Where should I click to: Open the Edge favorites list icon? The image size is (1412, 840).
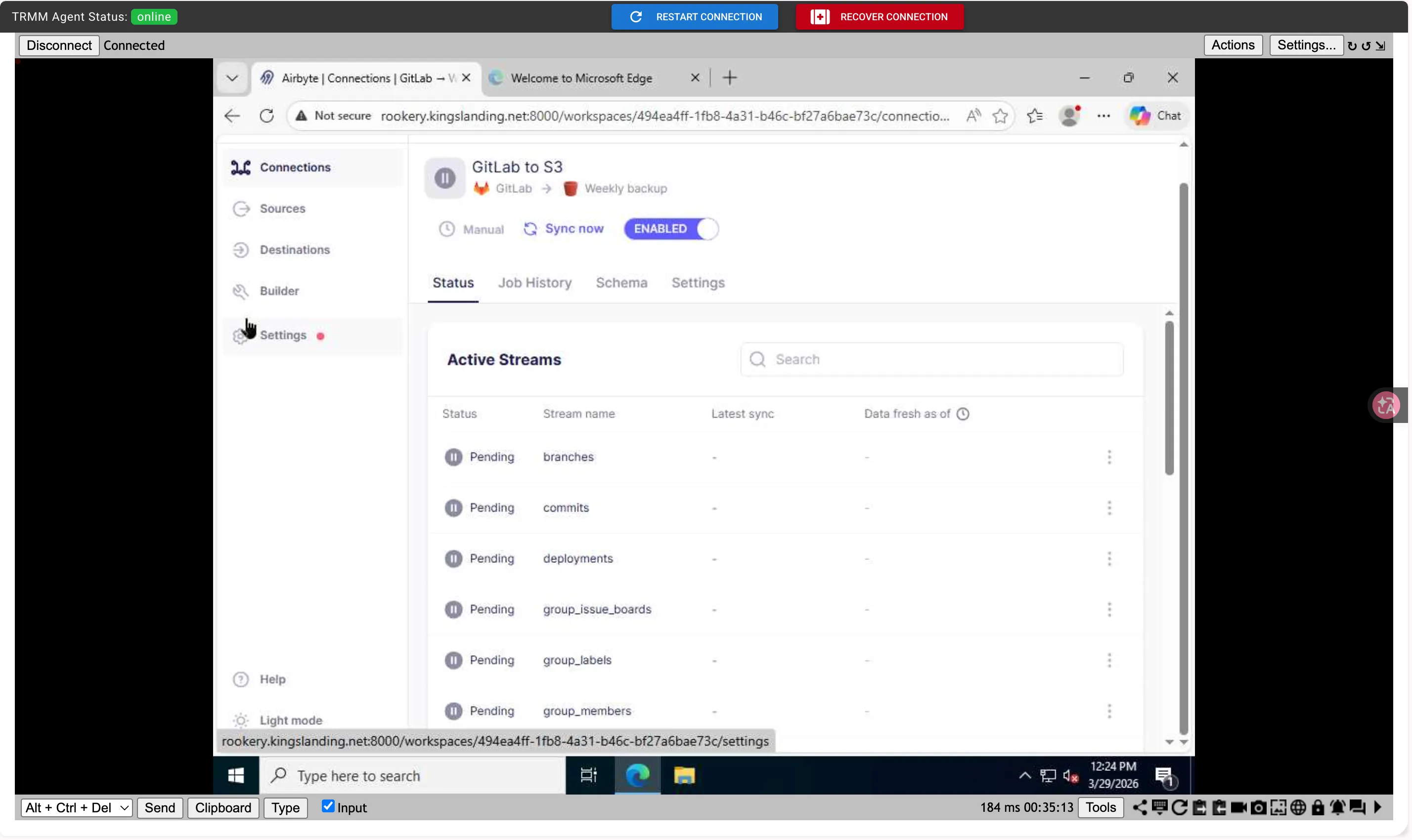(1035, 116)
